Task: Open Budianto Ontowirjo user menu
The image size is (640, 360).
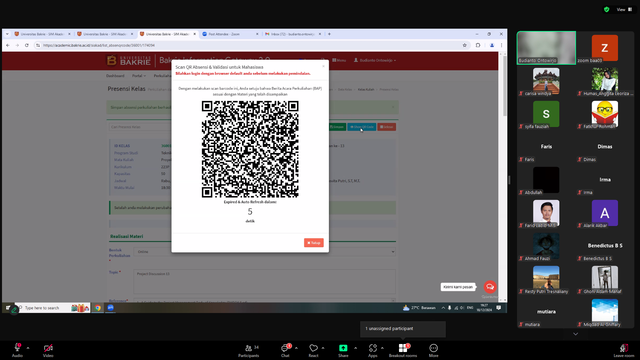Action: (x=375, y=60)
